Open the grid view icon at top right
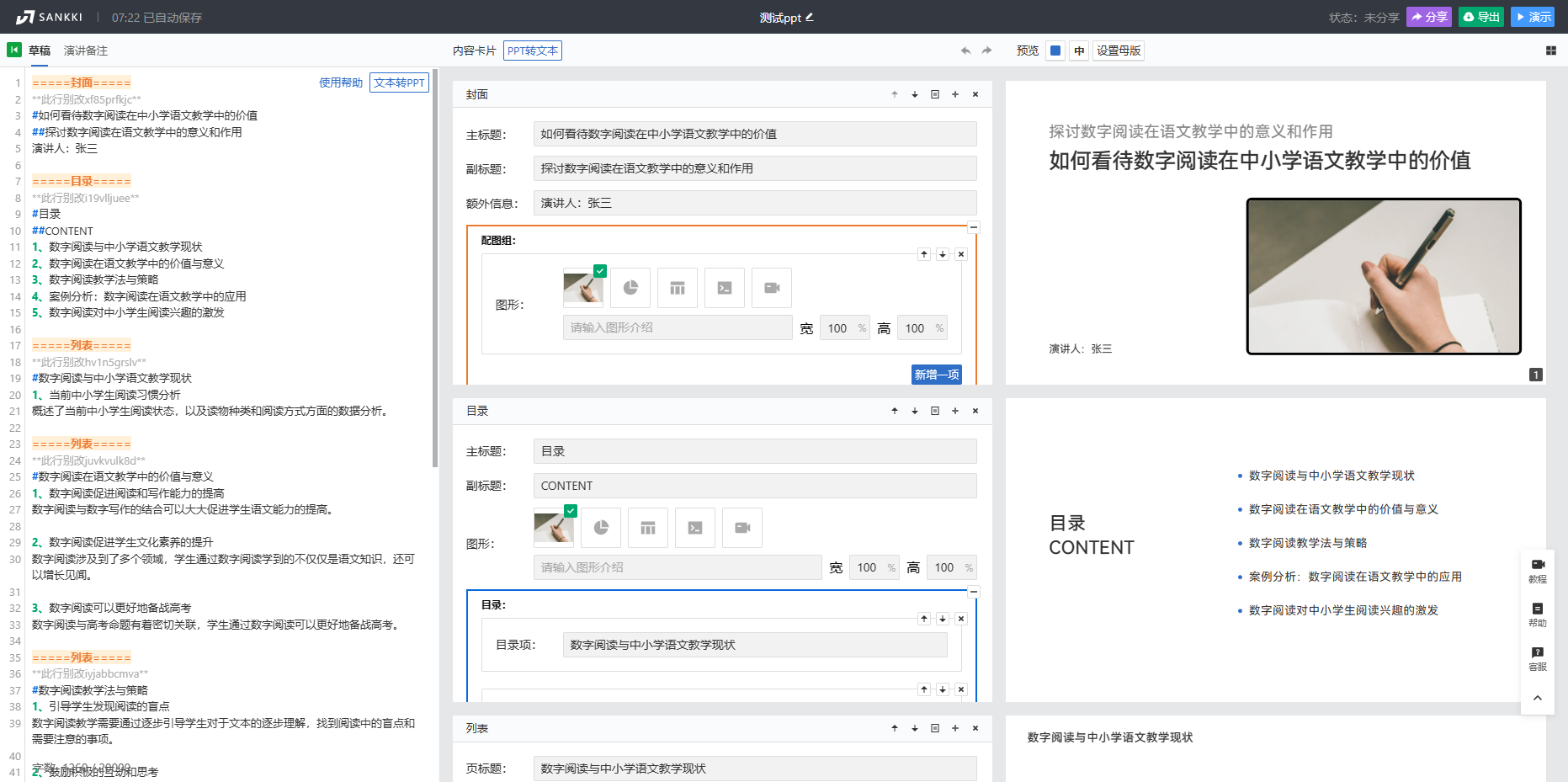The image size is (1568, 782). point(1551,51)
